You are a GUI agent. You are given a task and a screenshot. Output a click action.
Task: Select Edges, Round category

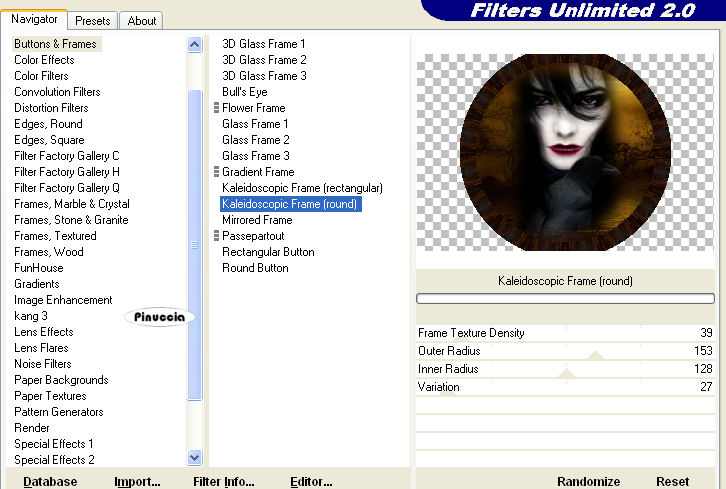click(x=49, y=124)
